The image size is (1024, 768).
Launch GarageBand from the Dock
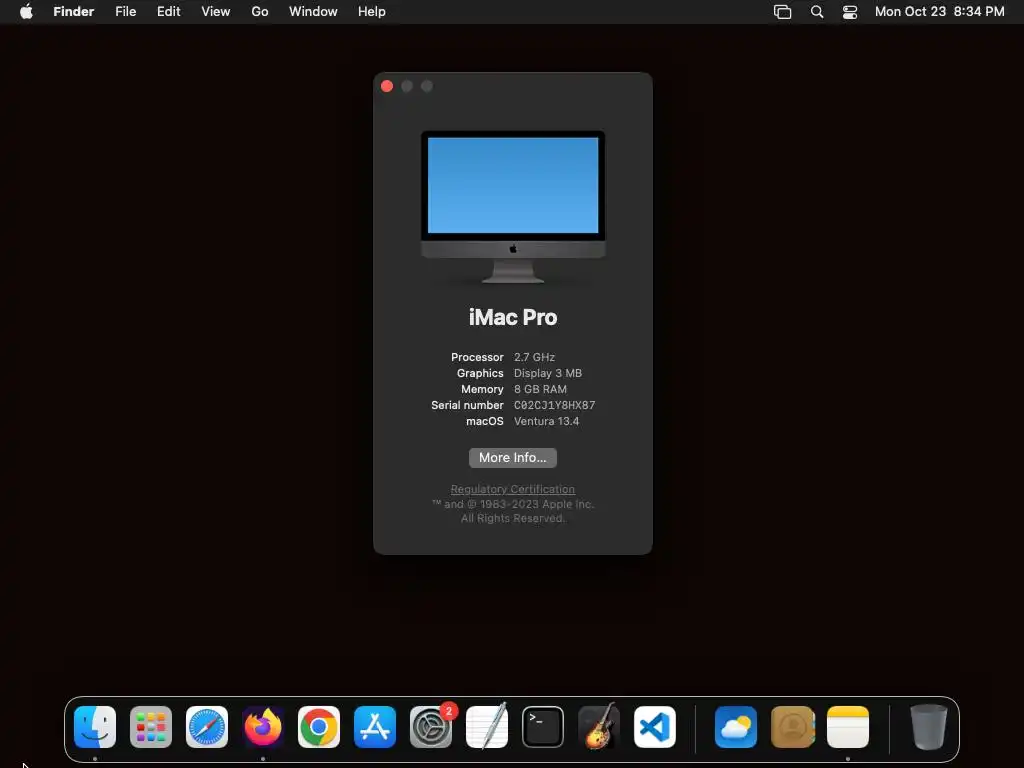pos(599,727)
